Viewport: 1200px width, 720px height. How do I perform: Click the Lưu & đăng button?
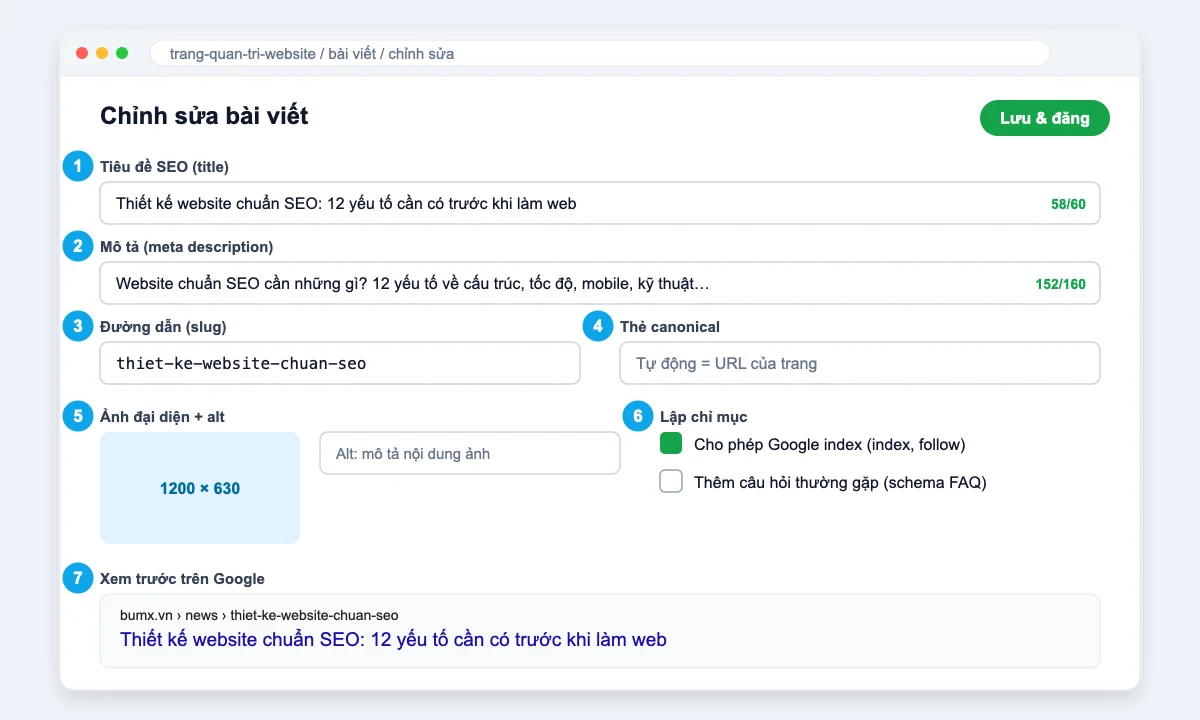click(1045, 118)
